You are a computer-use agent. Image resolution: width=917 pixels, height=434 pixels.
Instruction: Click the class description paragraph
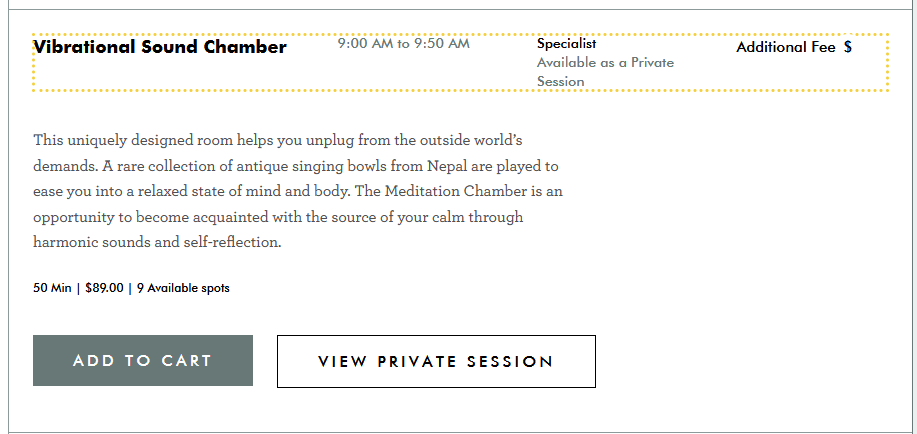coord(298,191)
